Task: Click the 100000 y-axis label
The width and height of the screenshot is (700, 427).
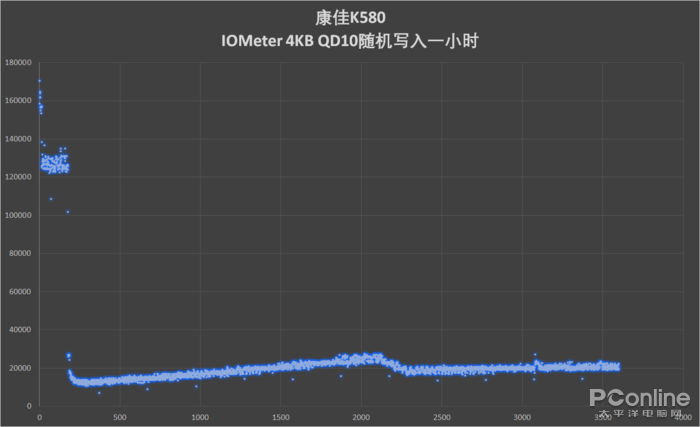Action: (20, 215)
